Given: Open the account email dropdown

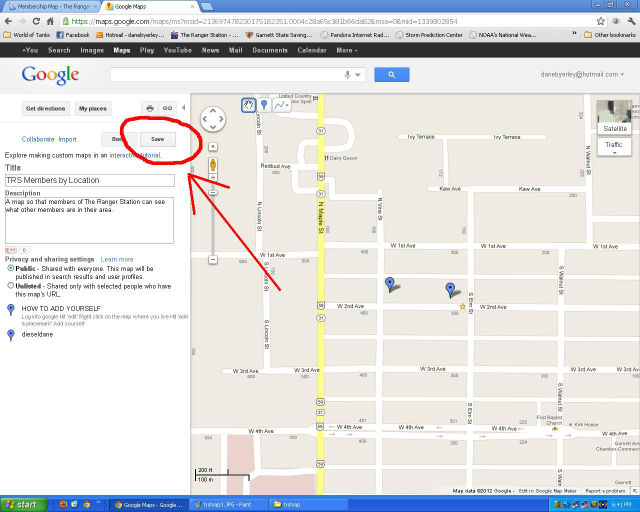Looking at the screenshot, I should [582, 74].
